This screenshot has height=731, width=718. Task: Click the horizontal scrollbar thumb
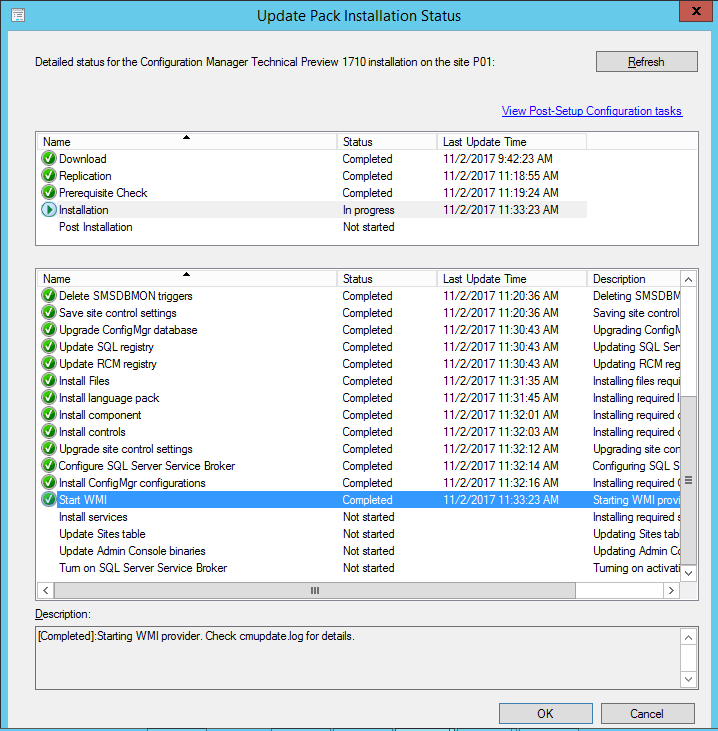(x=315, y=590)
